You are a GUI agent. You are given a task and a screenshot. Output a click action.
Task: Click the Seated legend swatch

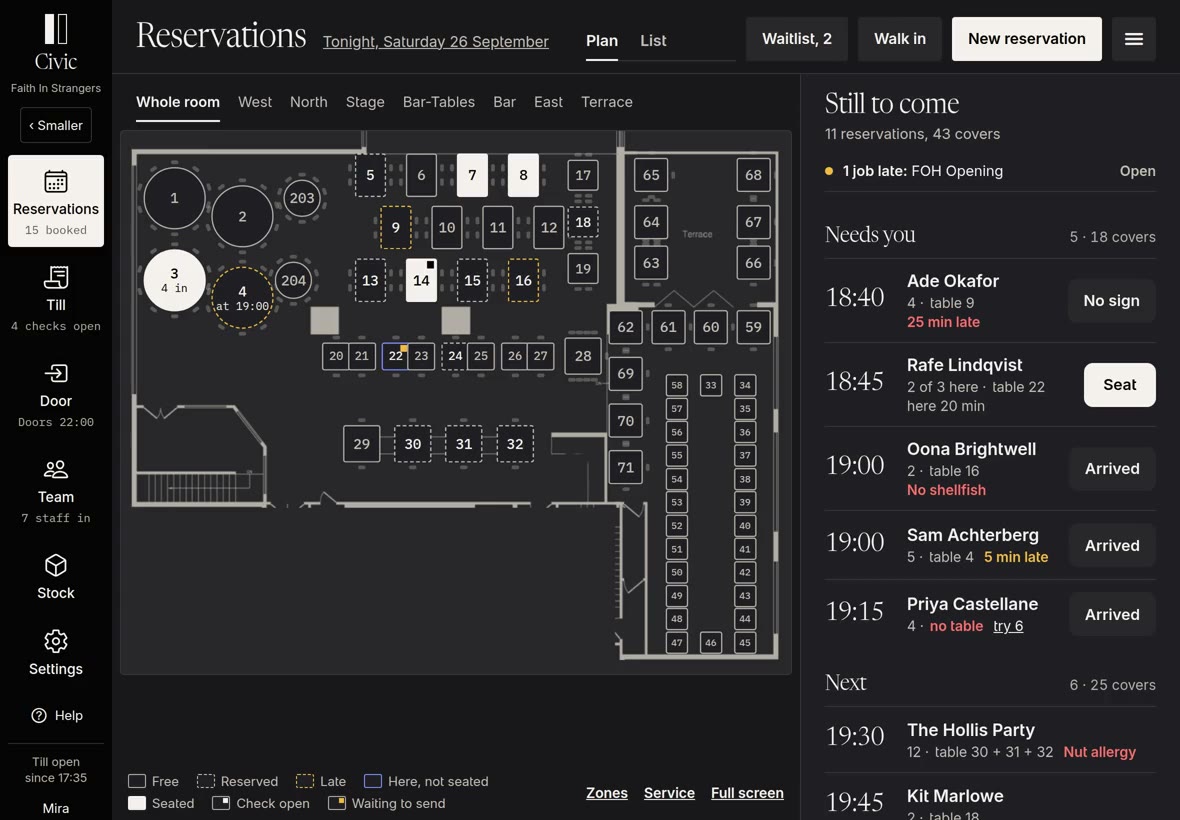point(137,803)
